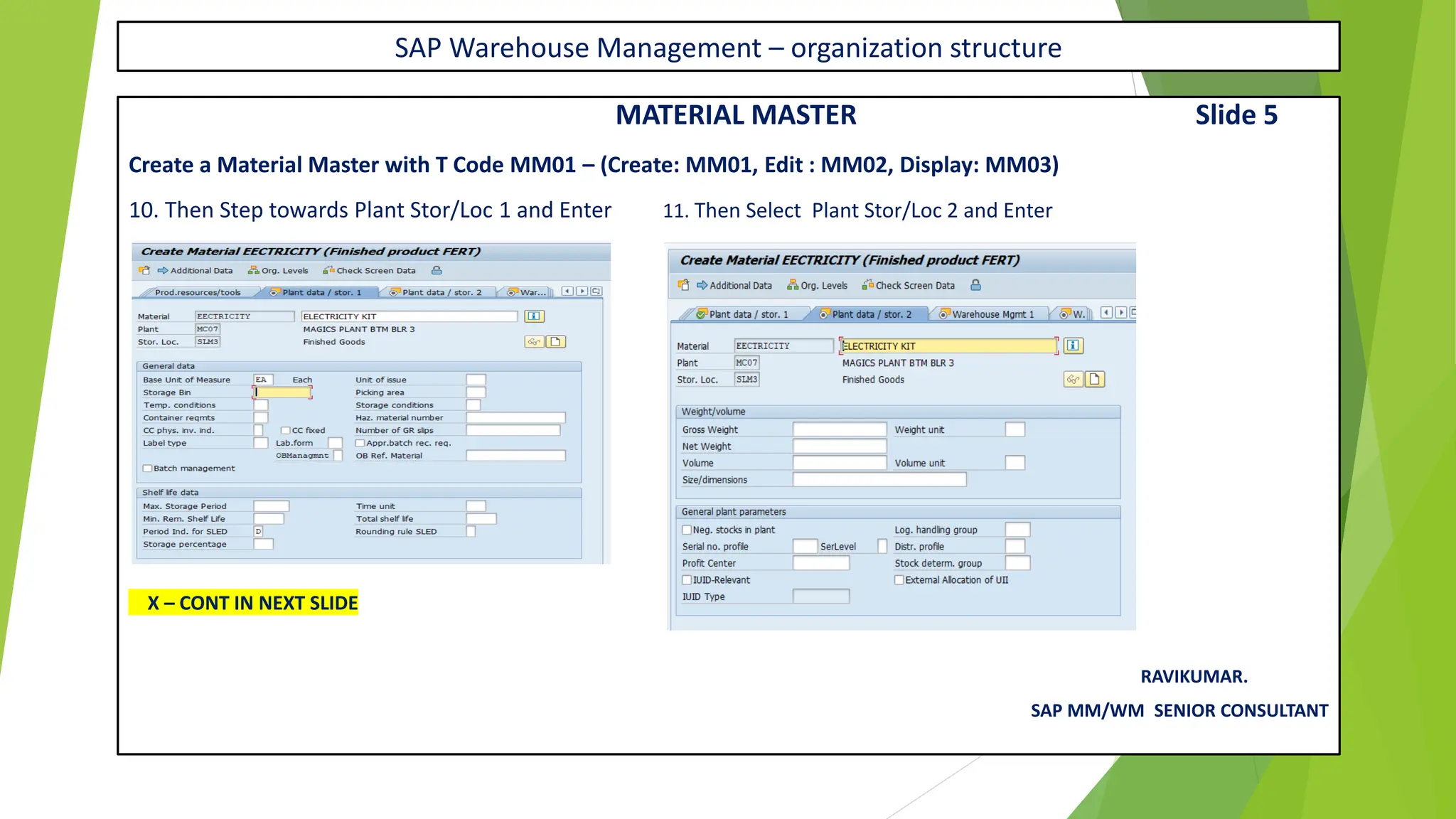Click tab scroll-right arrow in left SAP window
This screenshot has height=819, width=1456.
582,291
